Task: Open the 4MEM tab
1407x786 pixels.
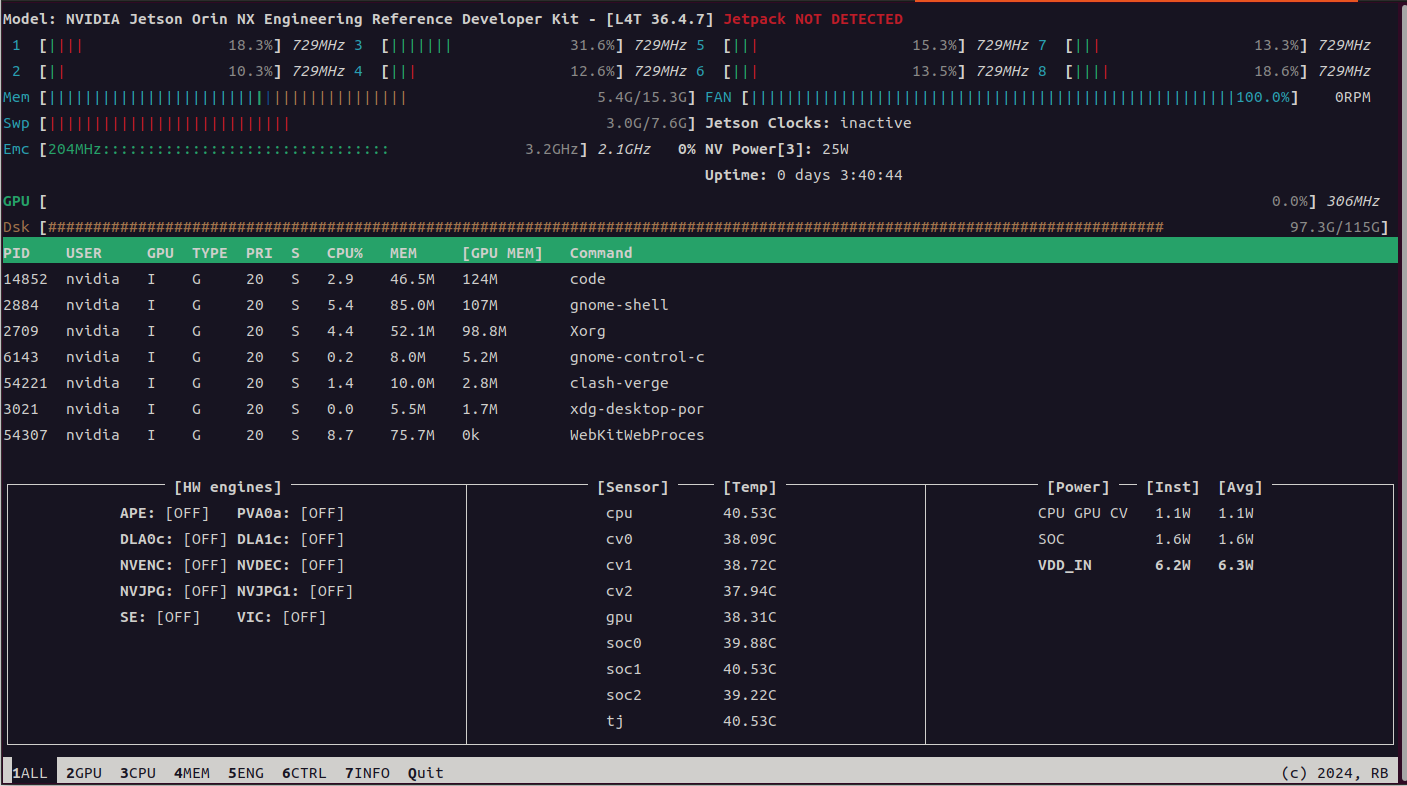Action: 192,773
